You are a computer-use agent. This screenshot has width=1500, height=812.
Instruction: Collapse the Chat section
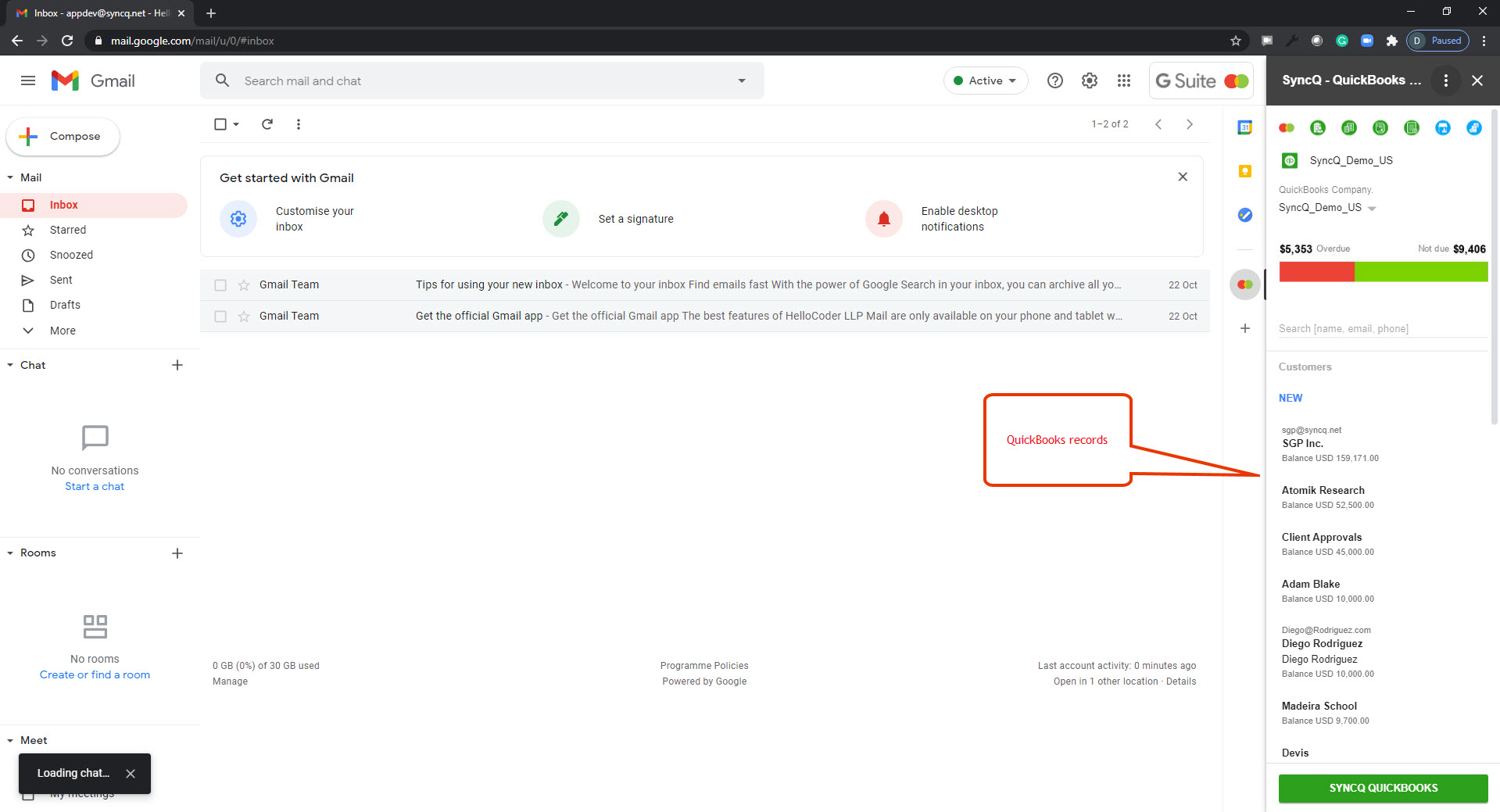click(x=10, y=365)
